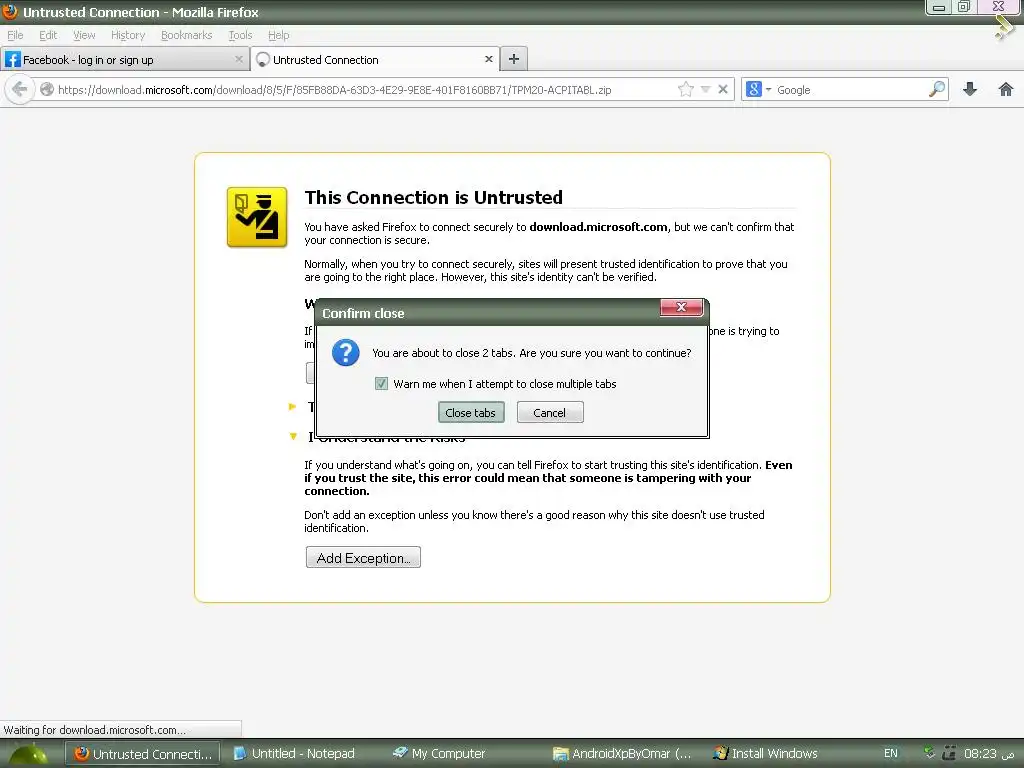This screenshot has width=1024, height=768.
Task: Open the View menu
Action: 84,35
